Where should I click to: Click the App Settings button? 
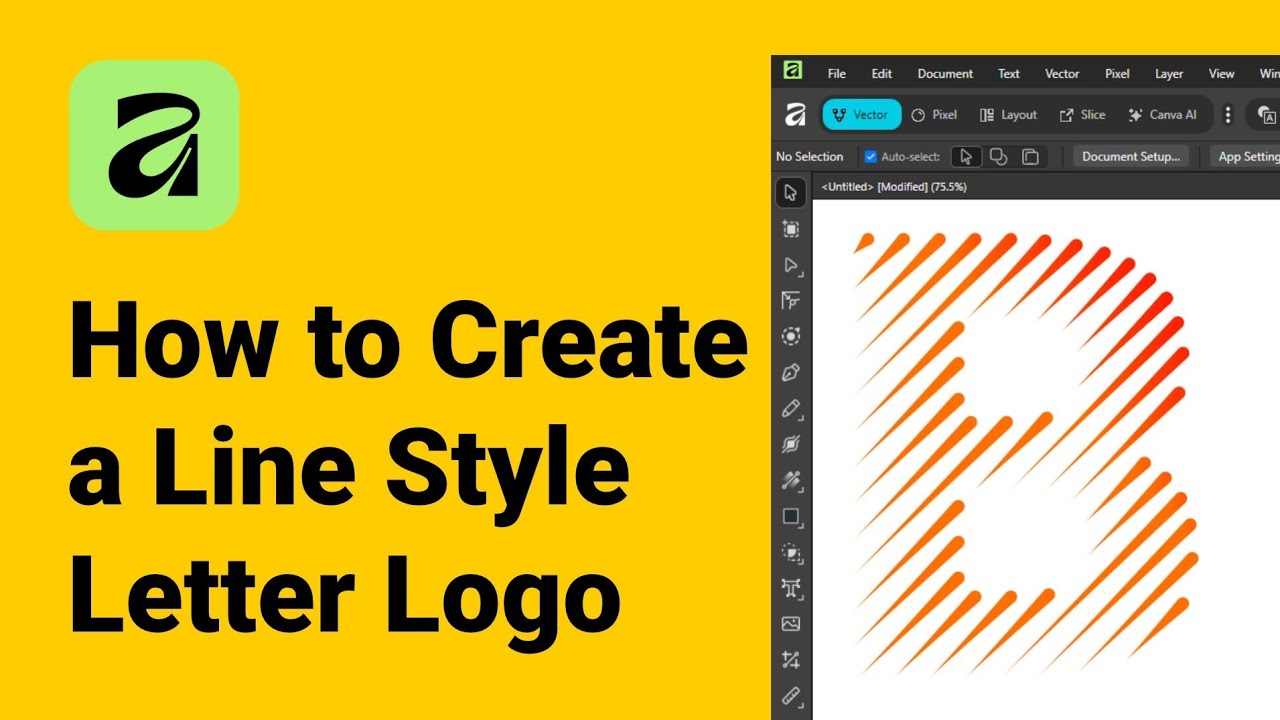pyautogui.click(x=1246, y=157)
